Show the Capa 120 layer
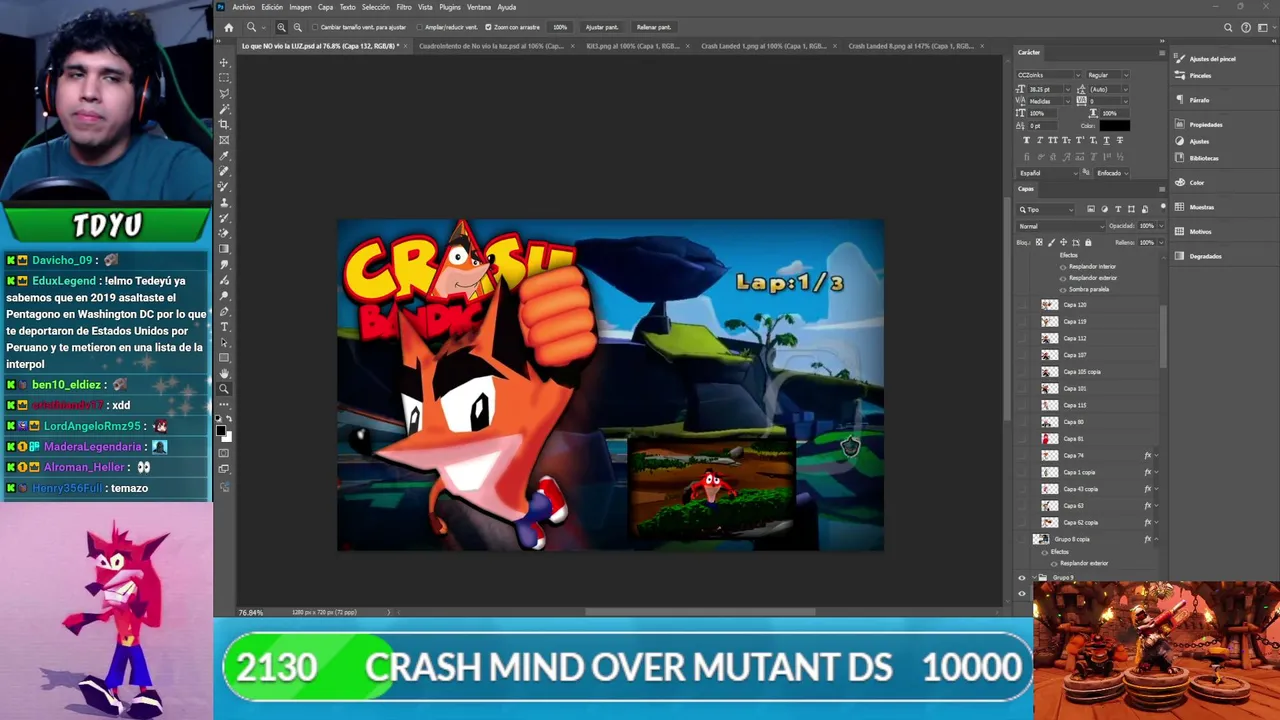Viewport: 1280px width, 720px height. [1022, 305]
